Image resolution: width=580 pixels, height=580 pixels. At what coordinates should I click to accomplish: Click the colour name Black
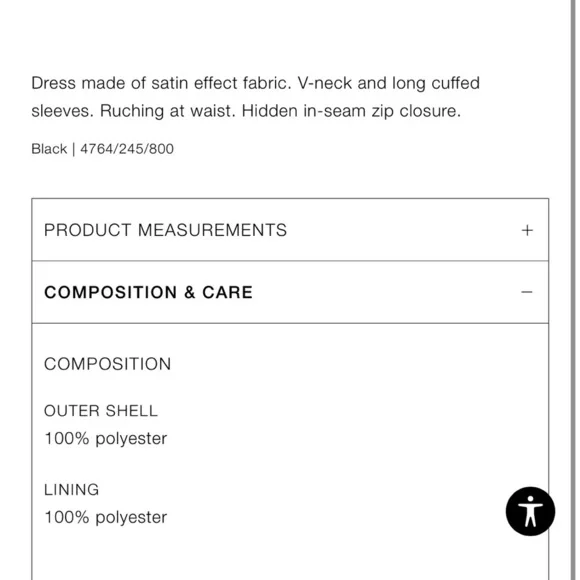click(49, 149)
